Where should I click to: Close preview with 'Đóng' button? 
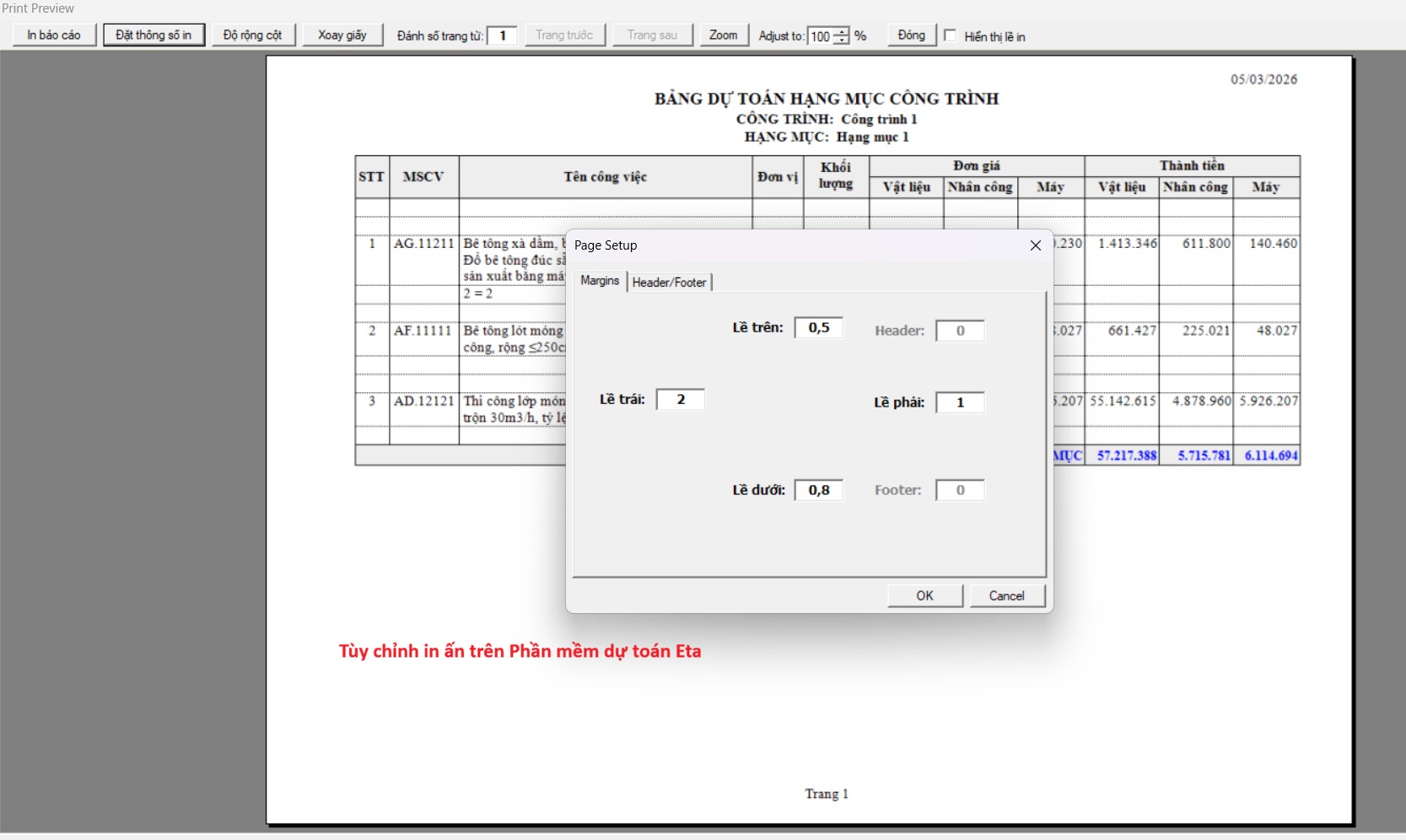coord(911,35)
